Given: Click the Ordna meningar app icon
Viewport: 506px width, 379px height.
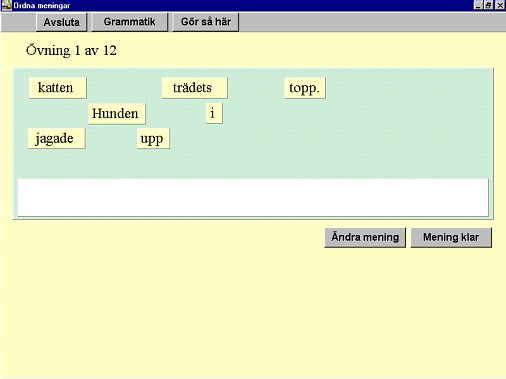Looking at the screenshot, I should click(6, 5).
